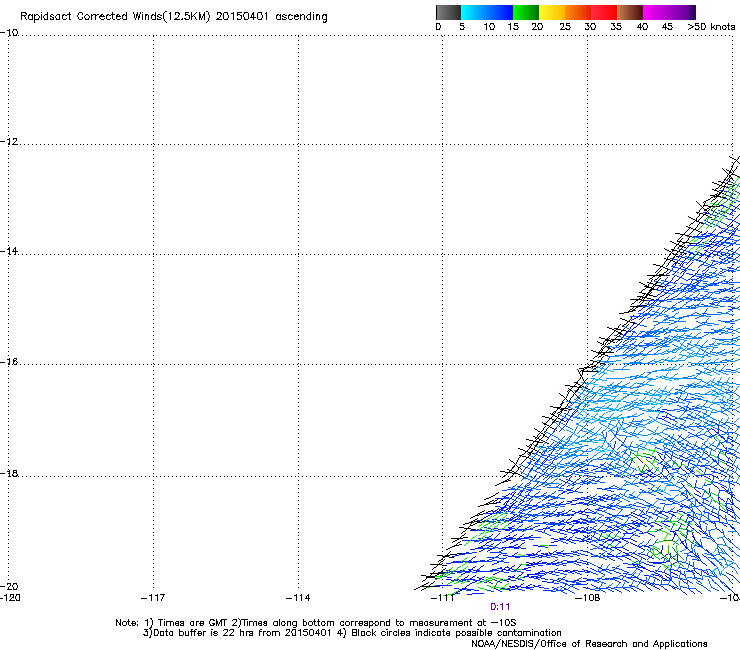The image size is (740, 650).
Task: Click the 'NOAA/NESDIS/Office of Research and Applications' credit
Action: tap(589, 644)
